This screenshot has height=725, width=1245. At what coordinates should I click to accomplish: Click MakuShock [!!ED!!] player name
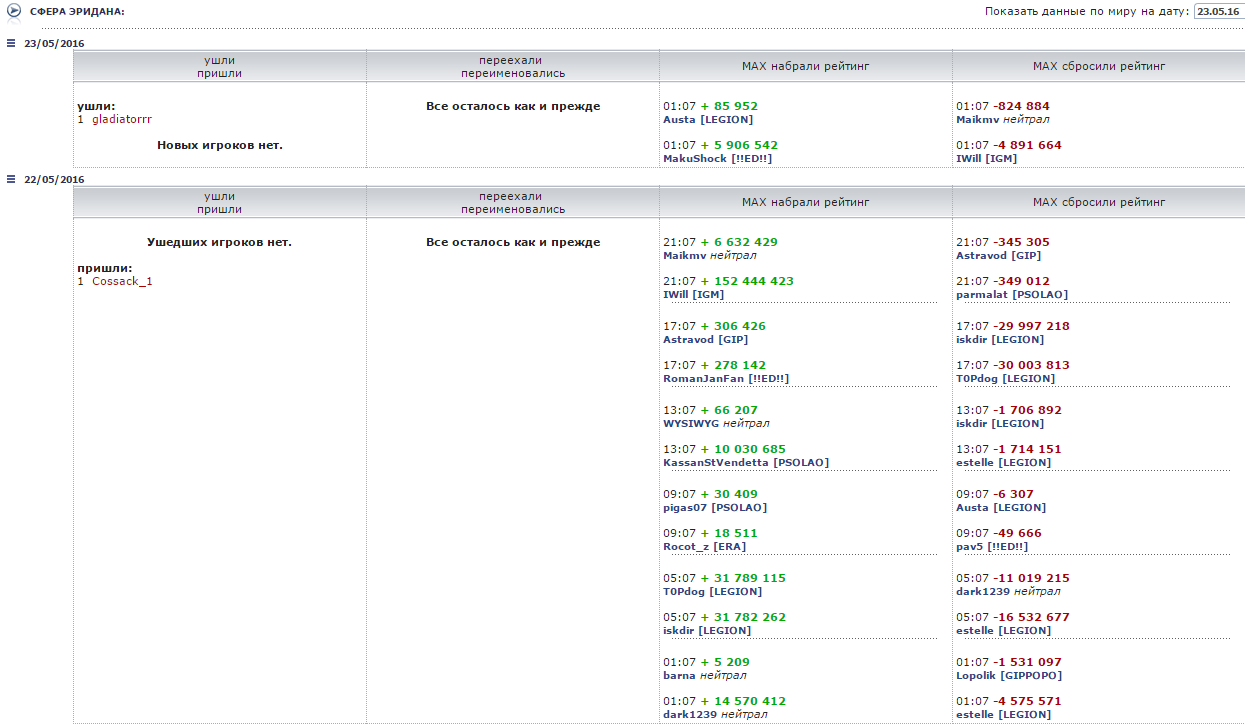(x=717, y=158)
